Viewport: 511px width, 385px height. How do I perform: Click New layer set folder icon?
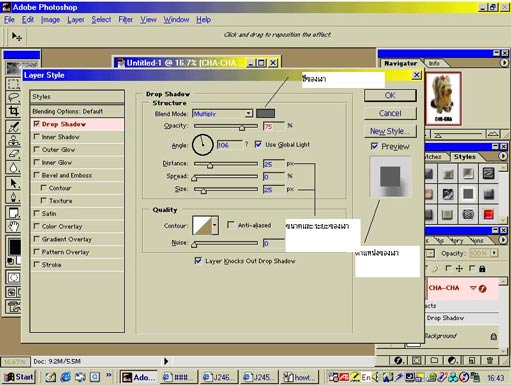click(x=434, y=360)
